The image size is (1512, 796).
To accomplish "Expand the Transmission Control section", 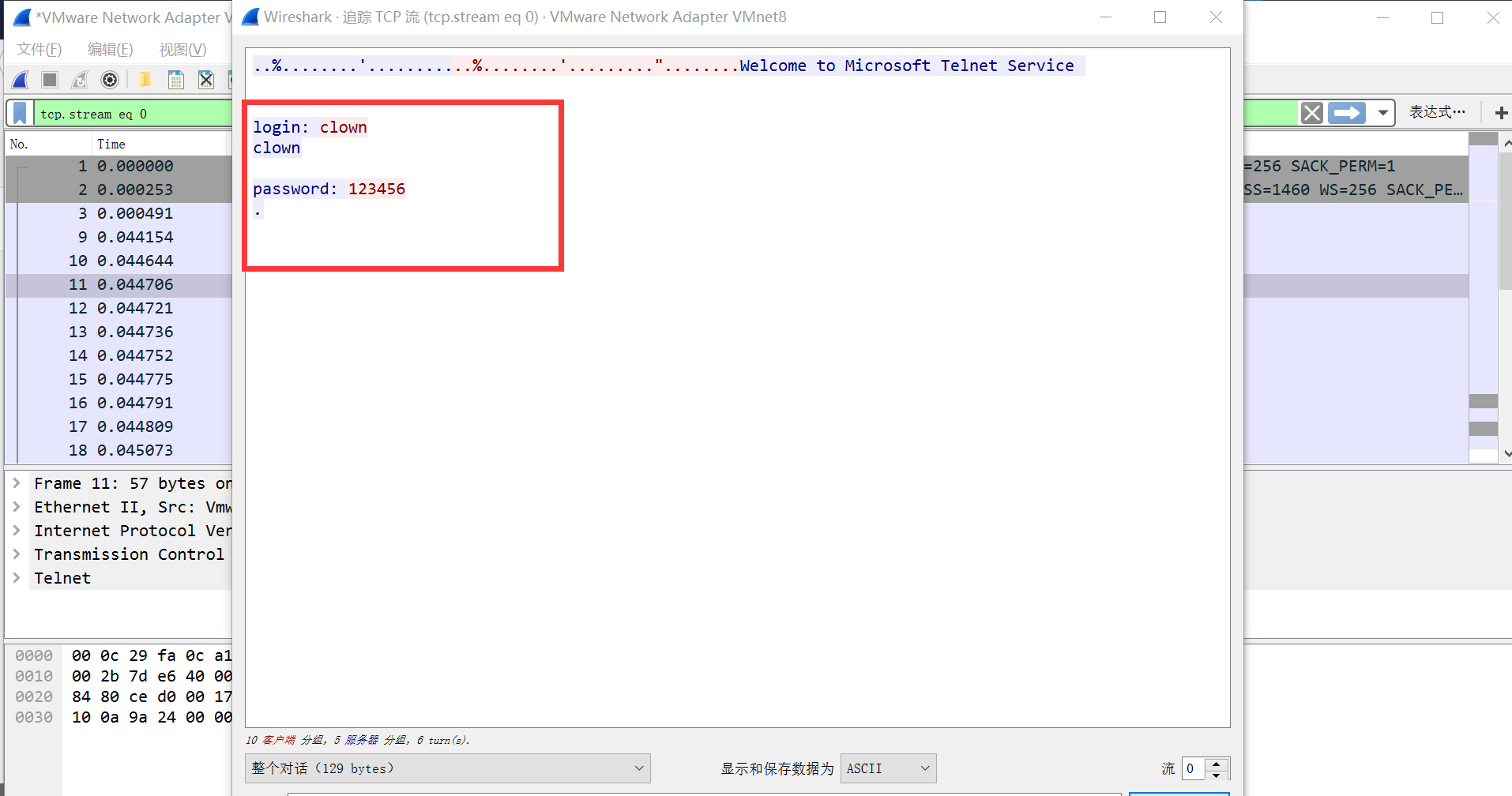I will (x=17, y=554).
